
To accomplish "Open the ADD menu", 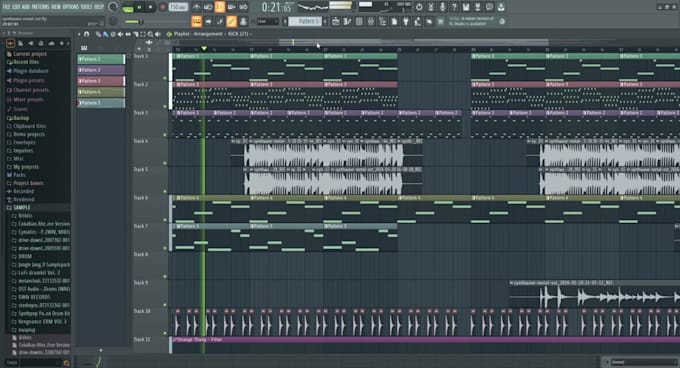I will coord(26,7).
